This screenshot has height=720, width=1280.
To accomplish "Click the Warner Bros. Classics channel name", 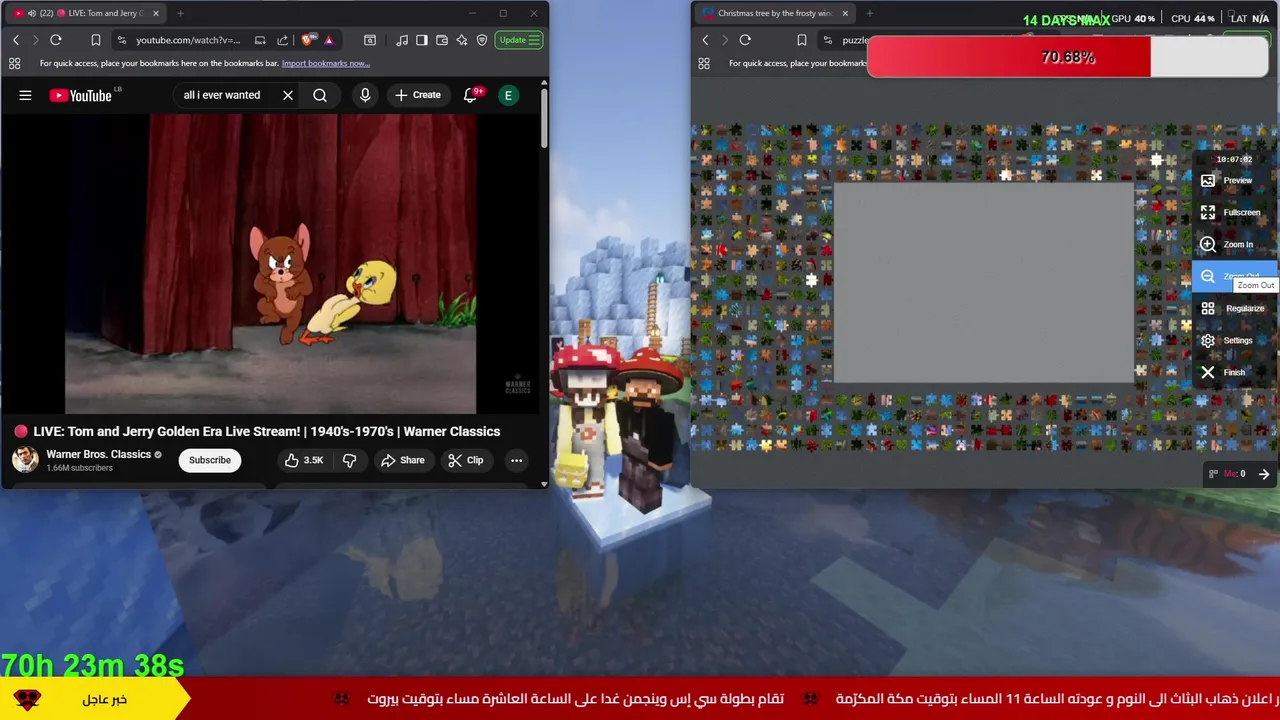I will pos(98,454).
